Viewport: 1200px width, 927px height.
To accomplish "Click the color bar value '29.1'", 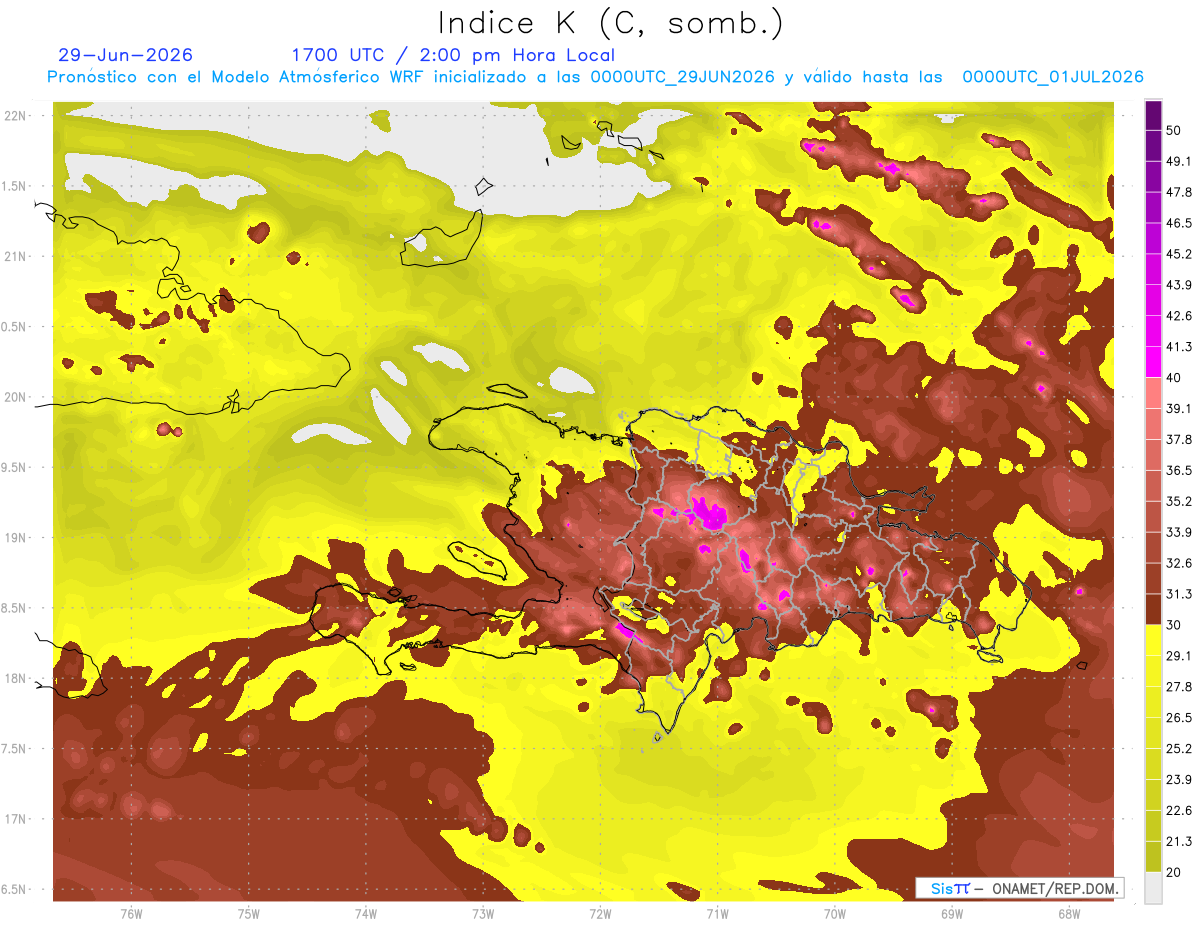I will click(1178, 655).
